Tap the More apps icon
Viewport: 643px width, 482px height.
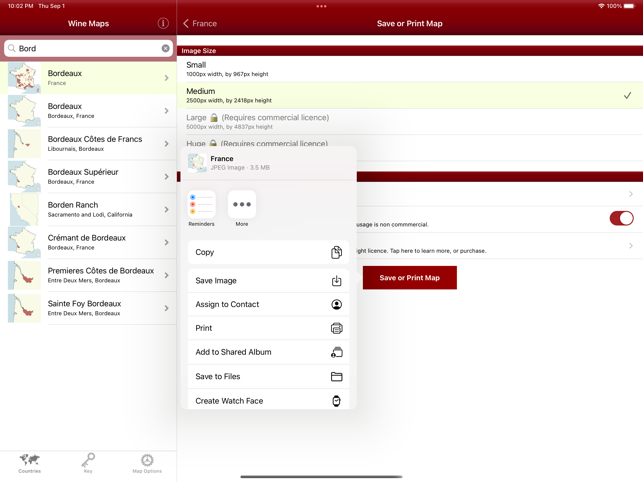[x=242, y=205]
